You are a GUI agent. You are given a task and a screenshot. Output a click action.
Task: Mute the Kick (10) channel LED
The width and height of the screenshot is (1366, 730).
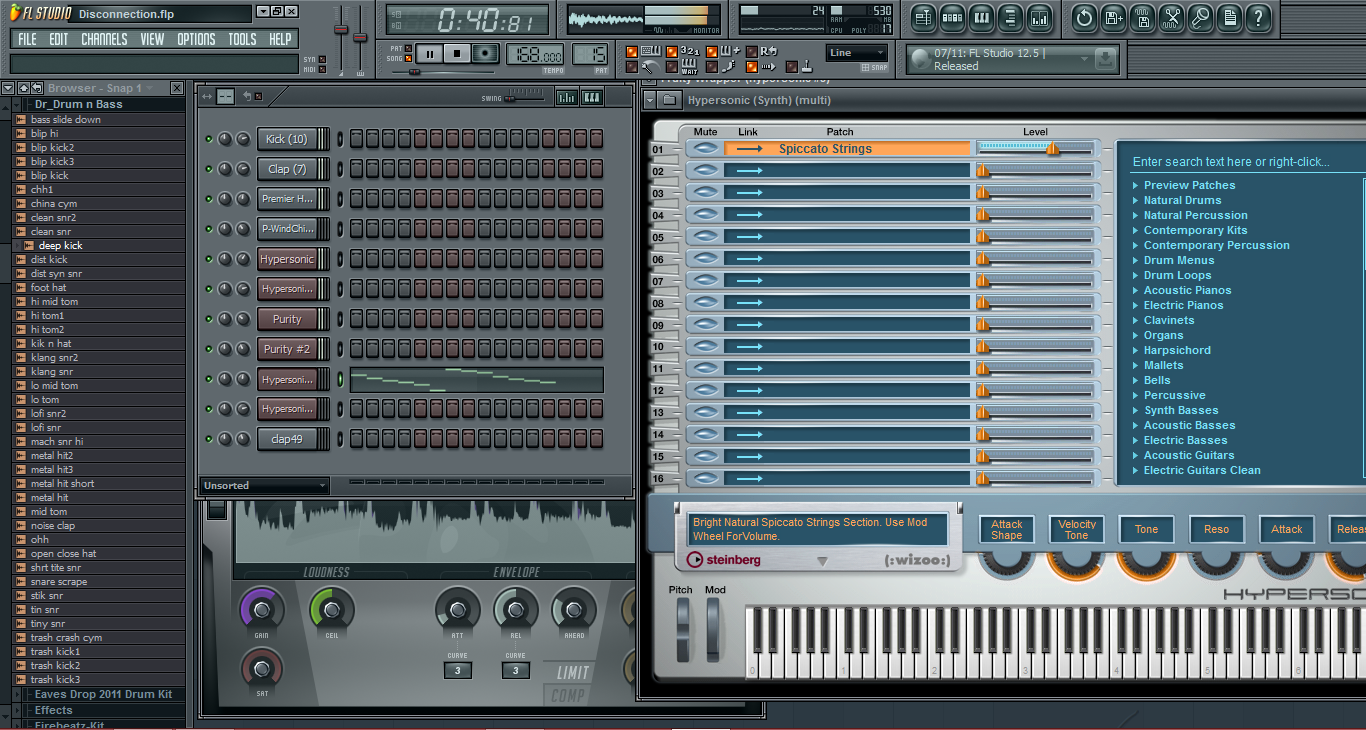pos(209,139)
